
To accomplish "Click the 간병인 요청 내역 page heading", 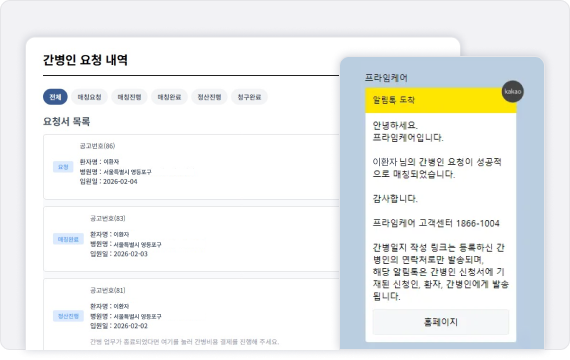I will 85,60.
